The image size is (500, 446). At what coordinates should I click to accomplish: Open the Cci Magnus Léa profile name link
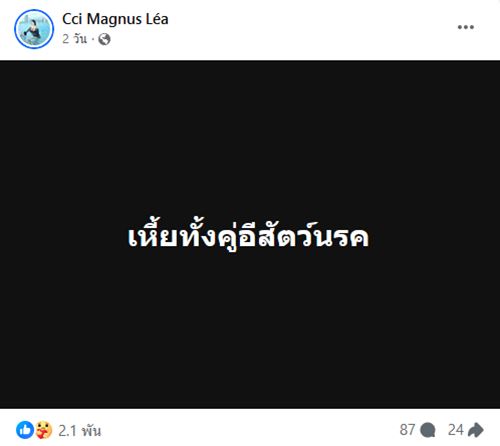pyautogui.click(x=115, y=19)
